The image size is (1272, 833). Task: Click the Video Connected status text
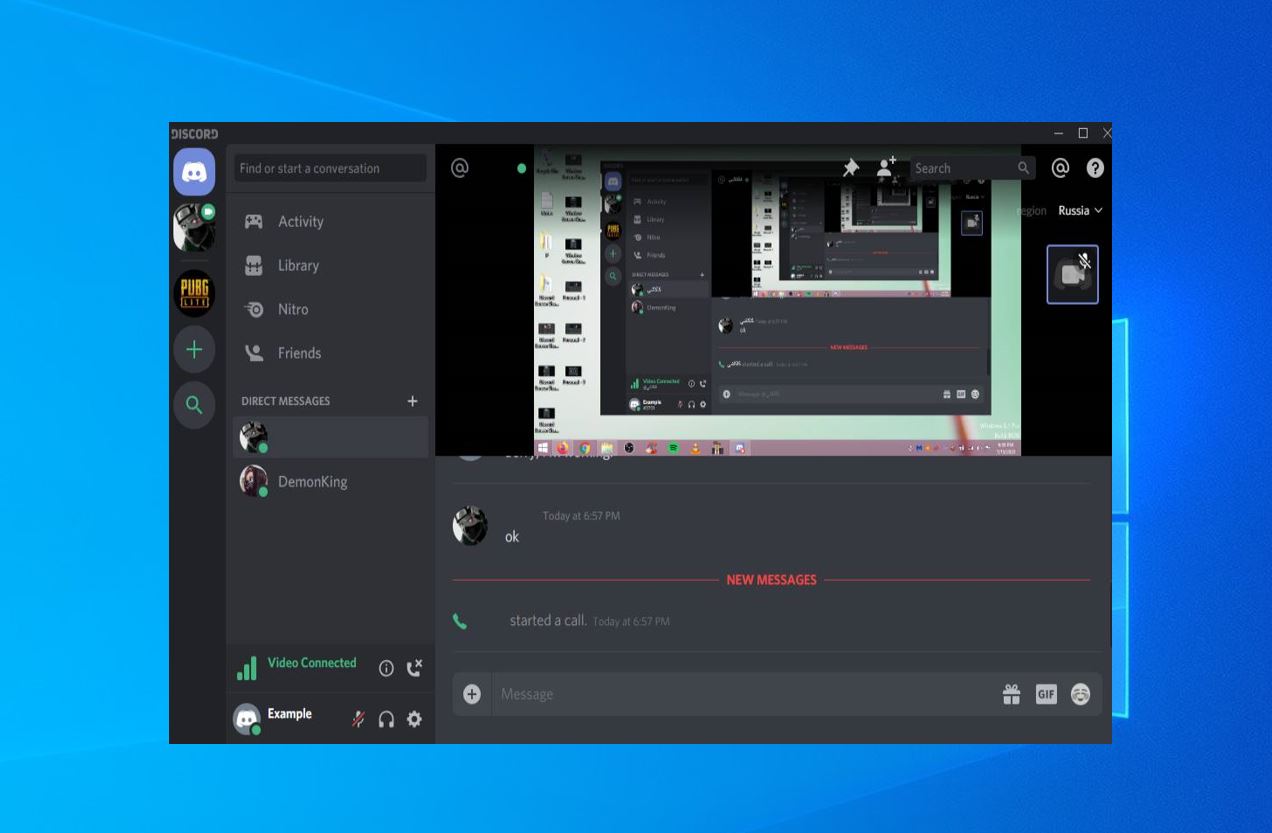click(x=312, y=663)
